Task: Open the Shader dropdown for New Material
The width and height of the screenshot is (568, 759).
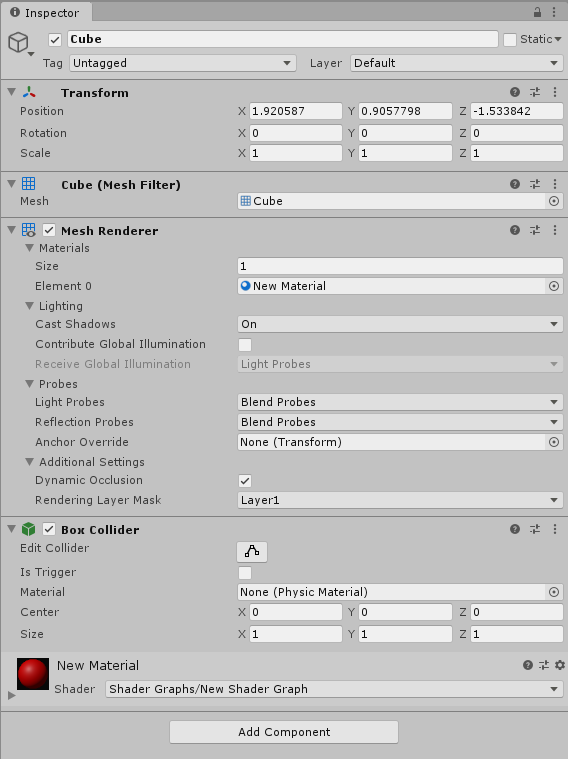Action: [x=334, y=689]
